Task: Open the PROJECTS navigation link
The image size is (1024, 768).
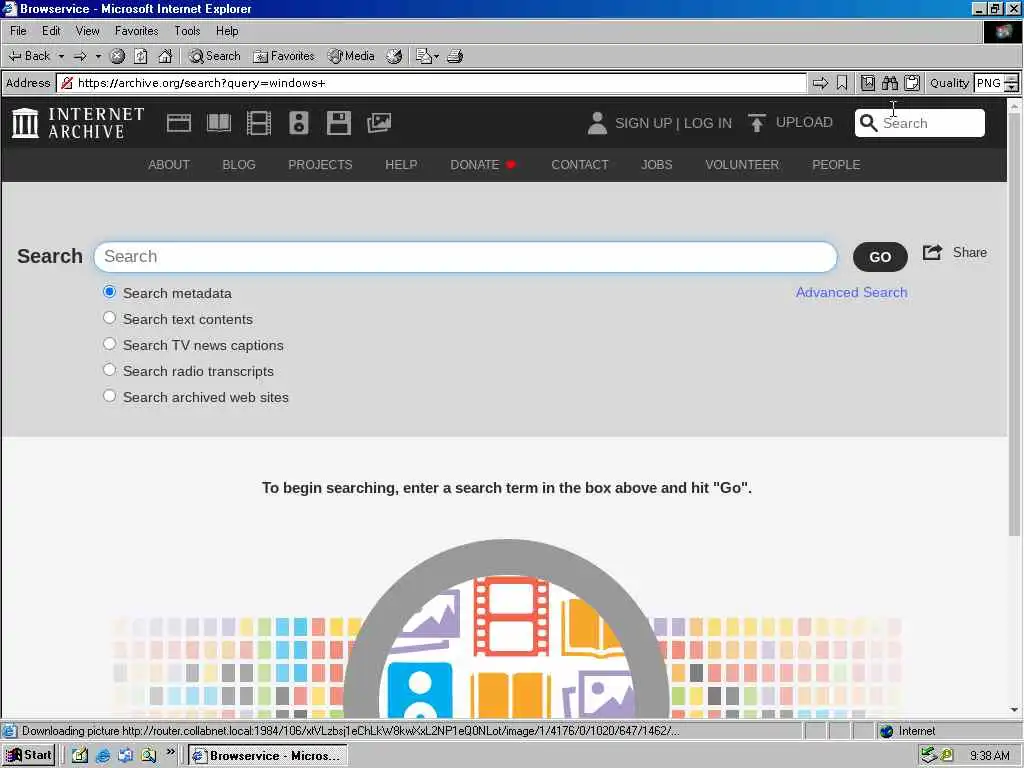Action: (x=320, y=165)
